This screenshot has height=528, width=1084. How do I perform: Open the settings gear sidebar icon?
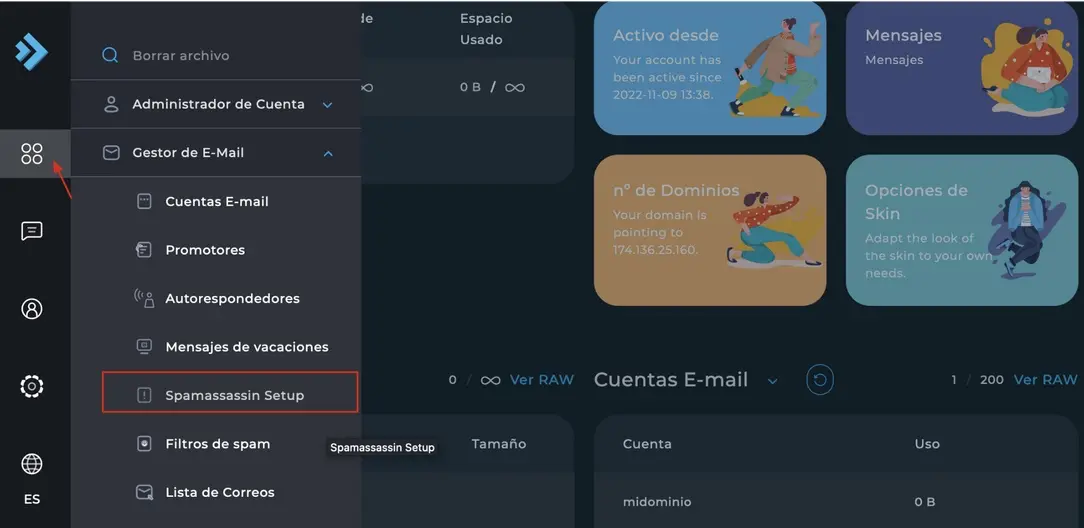[32, 386]
